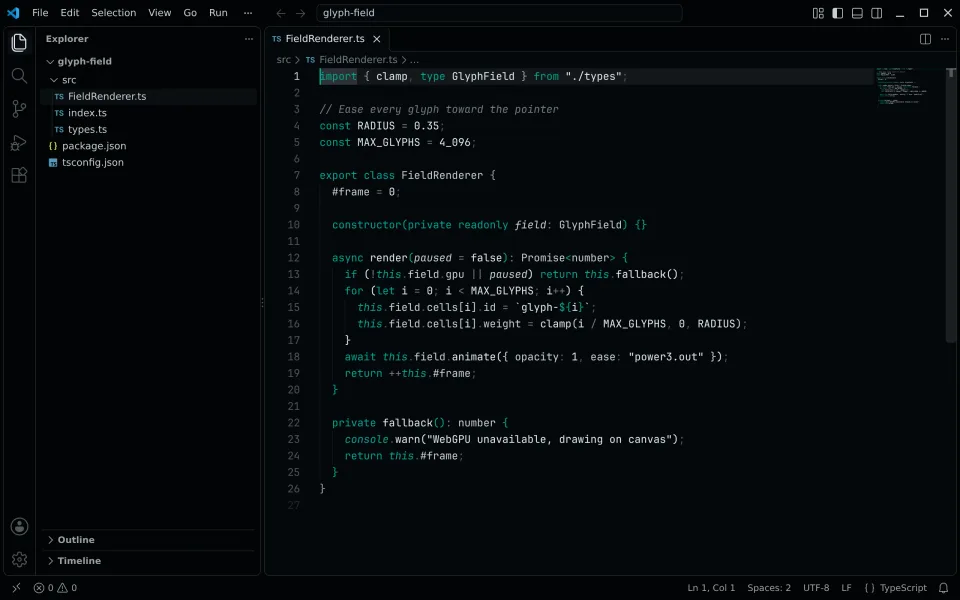This screenshot has height=600, width=960.
Task: Click the fallback method name on line 22
Action: 407,423
